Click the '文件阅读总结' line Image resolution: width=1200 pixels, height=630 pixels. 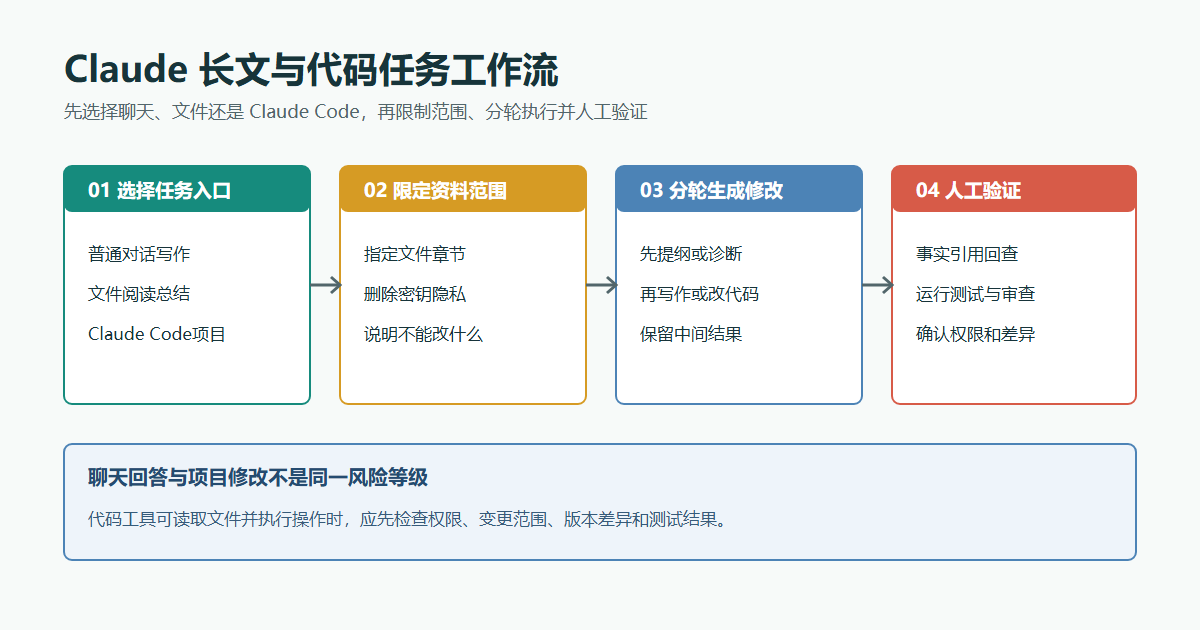coord(139,294)
